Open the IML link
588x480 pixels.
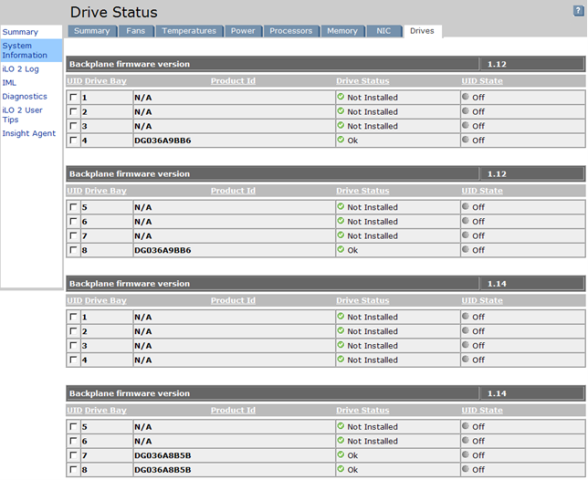9,83
